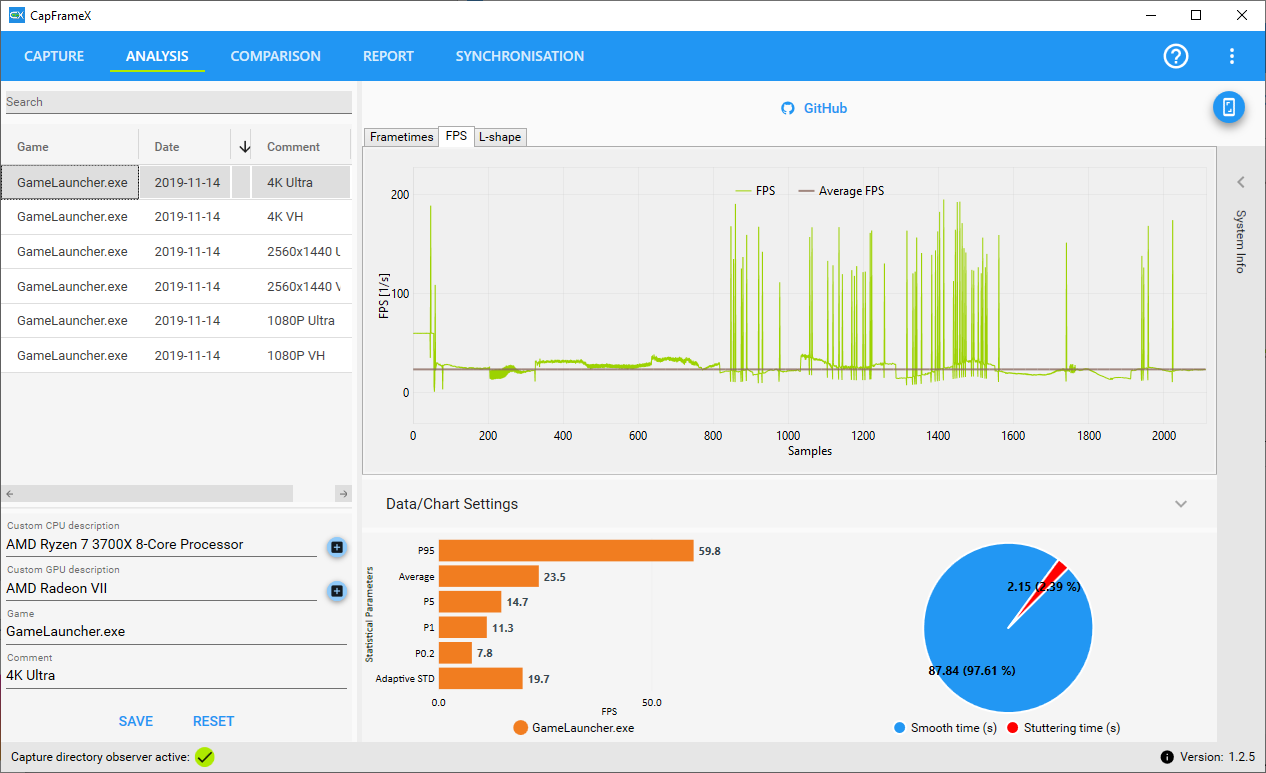Select the 4K Ultra record row

pyautogui.click(x=176, y=183)
